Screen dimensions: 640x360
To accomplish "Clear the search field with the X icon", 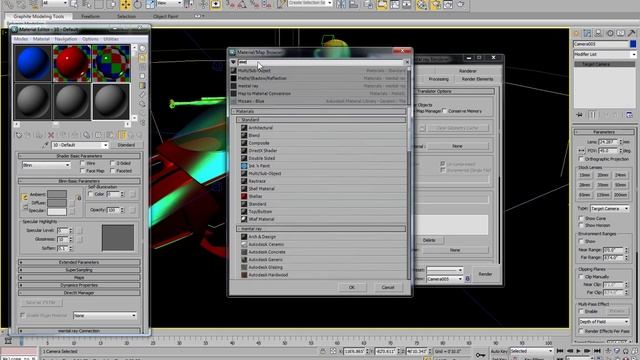I will click(407, 62).
